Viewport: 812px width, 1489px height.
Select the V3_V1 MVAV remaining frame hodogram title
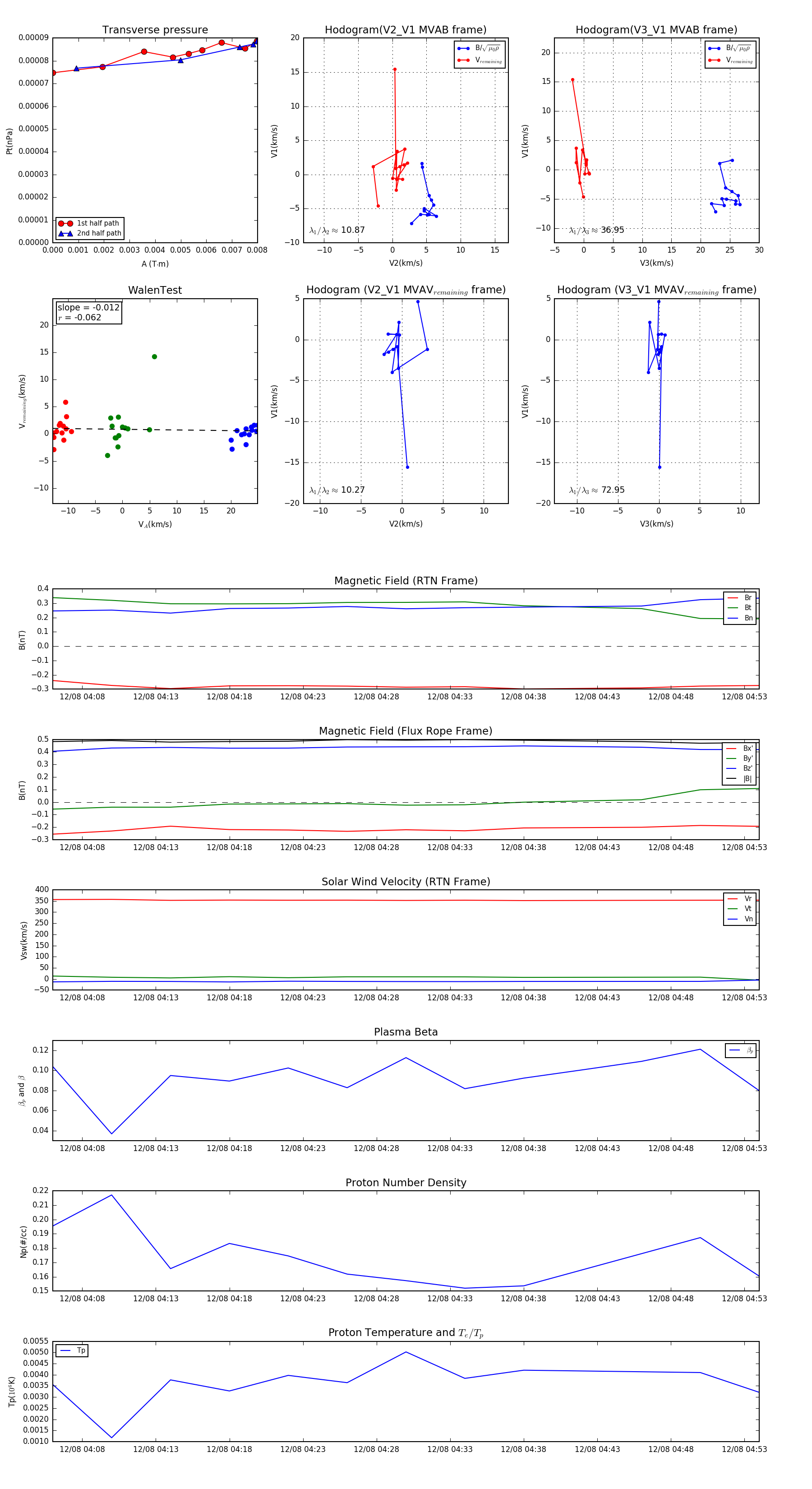pyautogui.click(x=656, y=290)
